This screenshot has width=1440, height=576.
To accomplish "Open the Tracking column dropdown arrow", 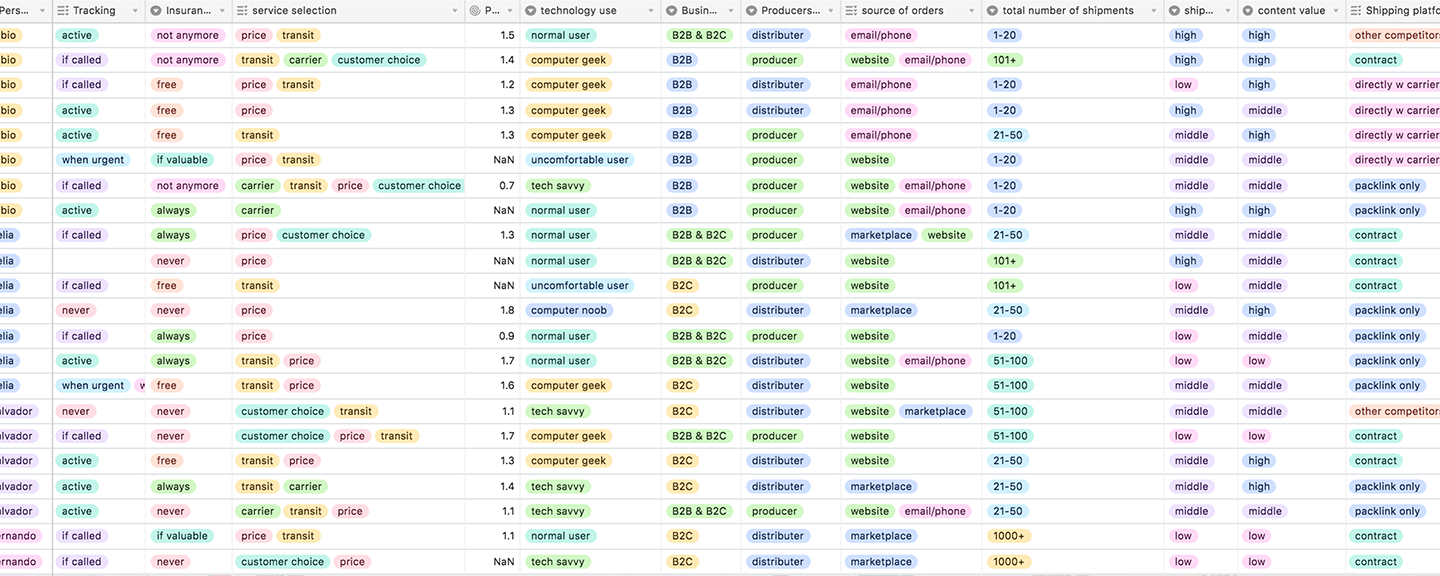I will 136,11.
